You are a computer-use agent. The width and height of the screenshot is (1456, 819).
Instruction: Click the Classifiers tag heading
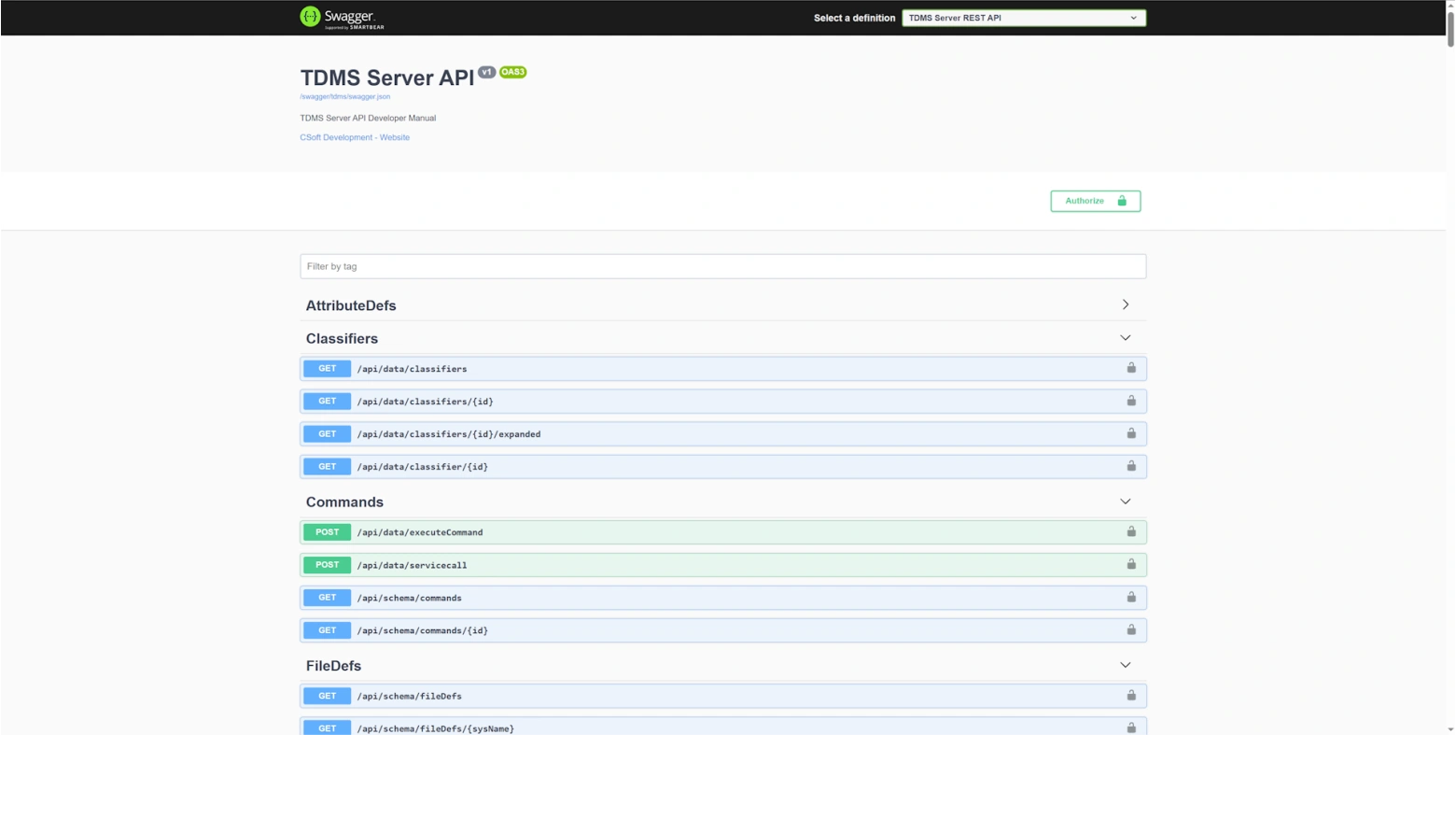pyautogui.click(x=342, y=338)
